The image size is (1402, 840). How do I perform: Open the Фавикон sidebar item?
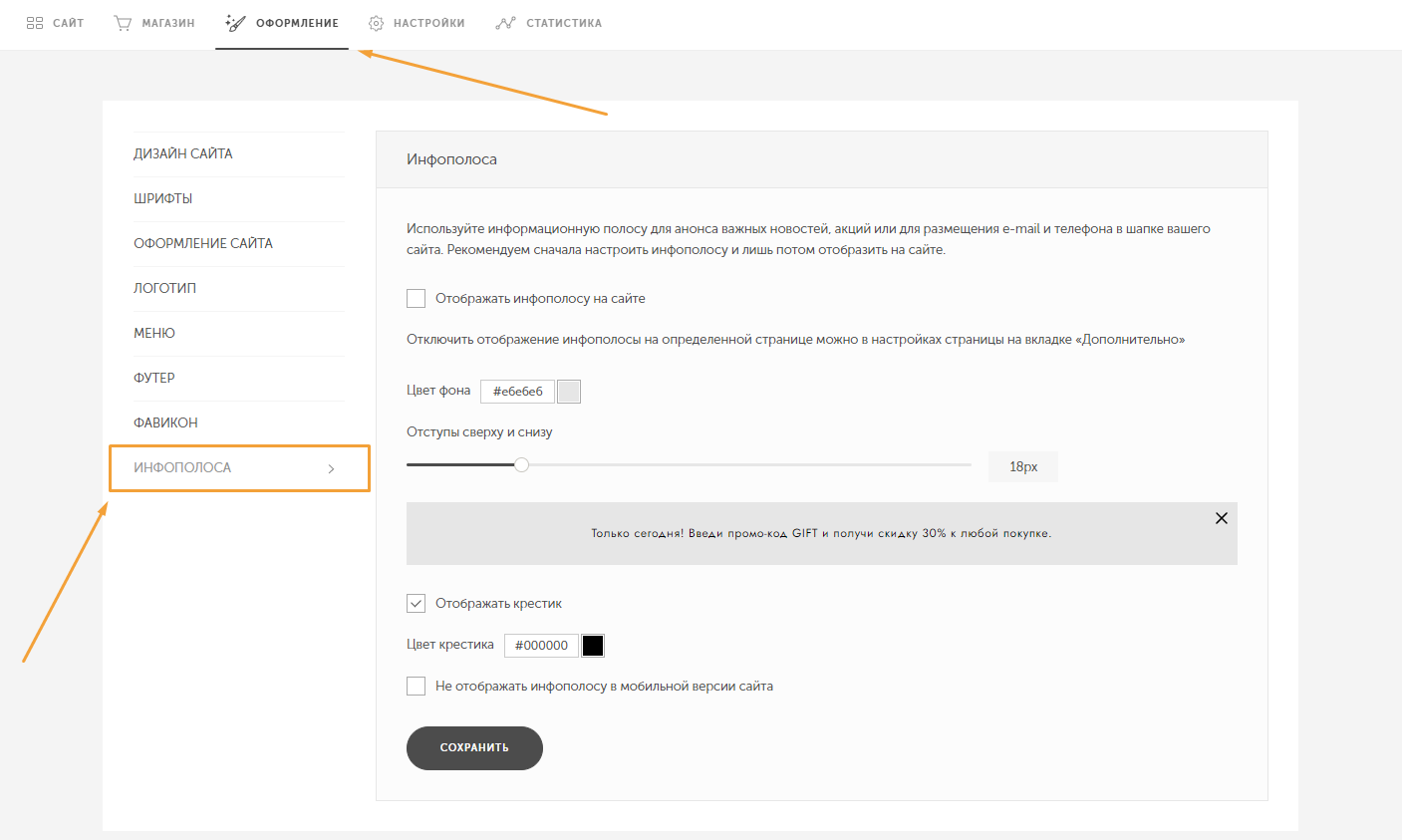166,422
